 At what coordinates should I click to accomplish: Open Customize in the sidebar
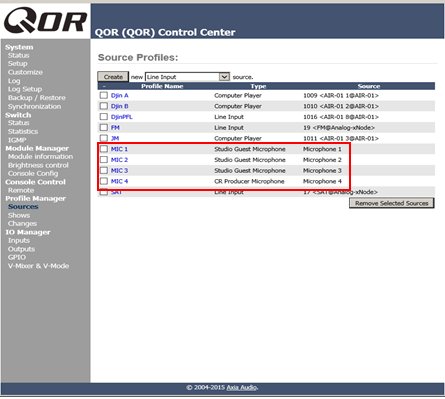[x=25, y=72]
